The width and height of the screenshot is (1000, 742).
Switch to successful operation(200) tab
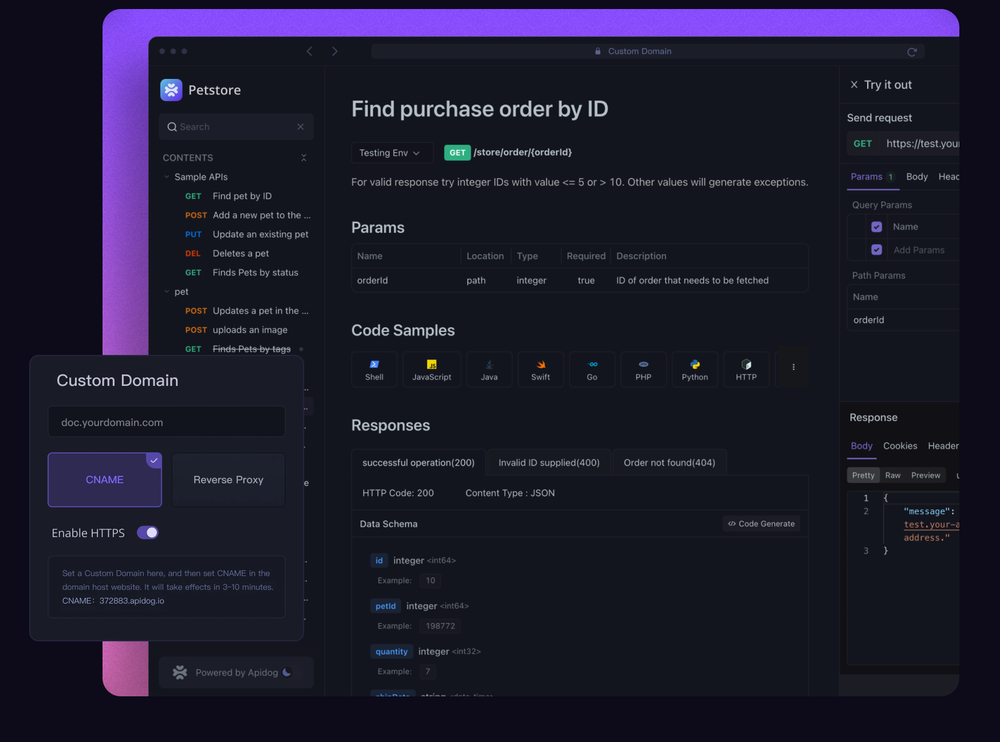coord(418,463)
